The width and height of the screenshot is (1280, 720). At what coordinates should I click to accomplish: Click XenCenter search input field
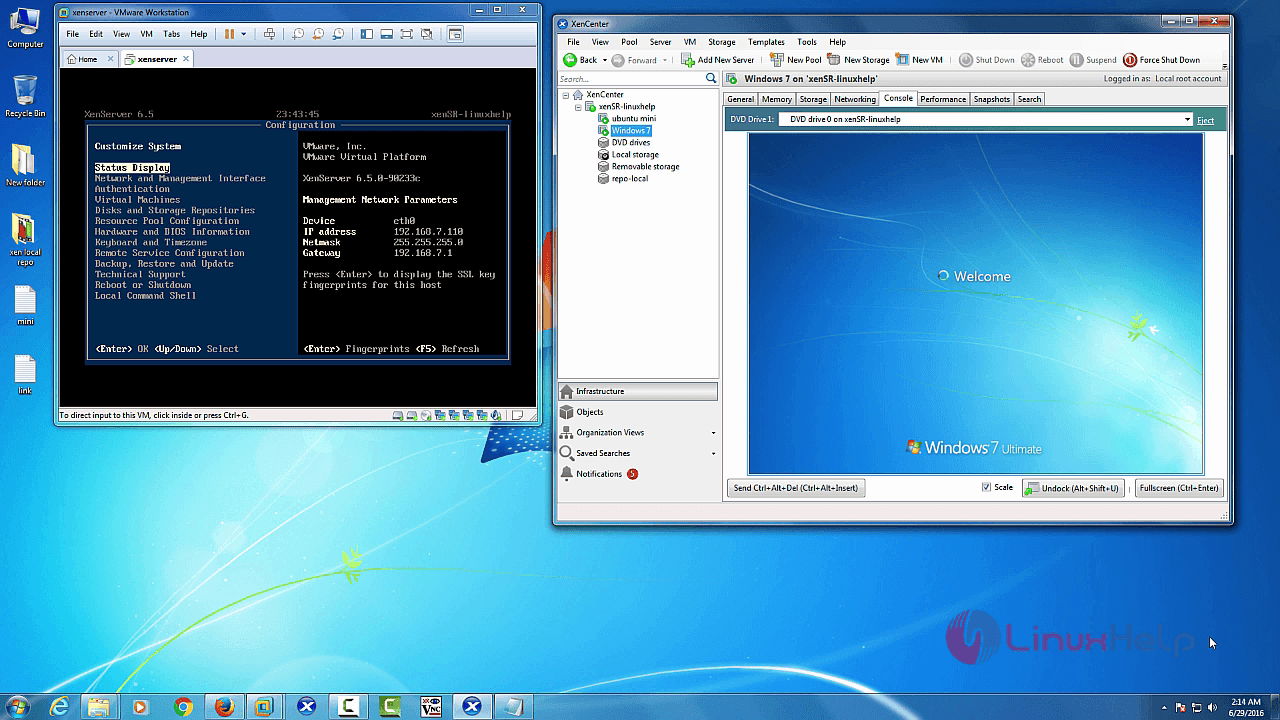[630, 79]
